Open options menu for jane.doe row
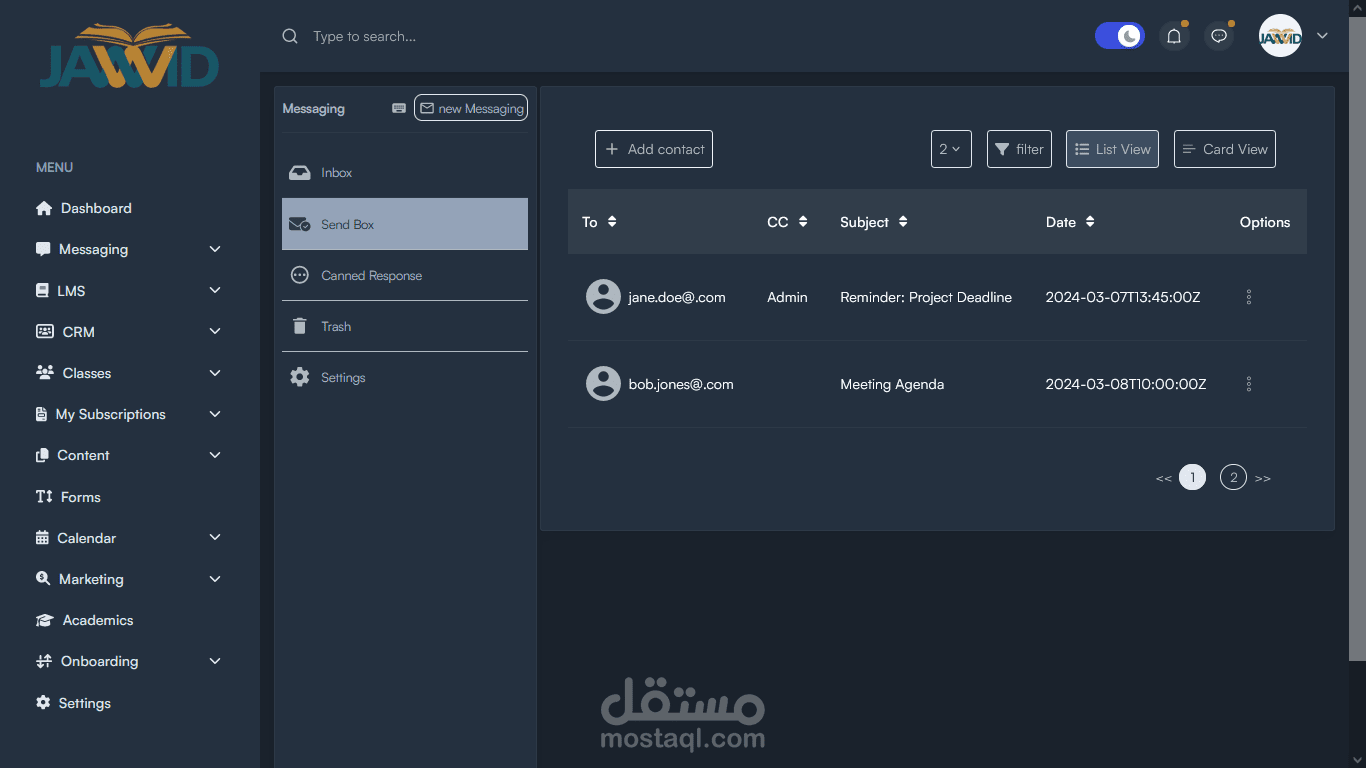1366x768 pixels. [1249, 297]
